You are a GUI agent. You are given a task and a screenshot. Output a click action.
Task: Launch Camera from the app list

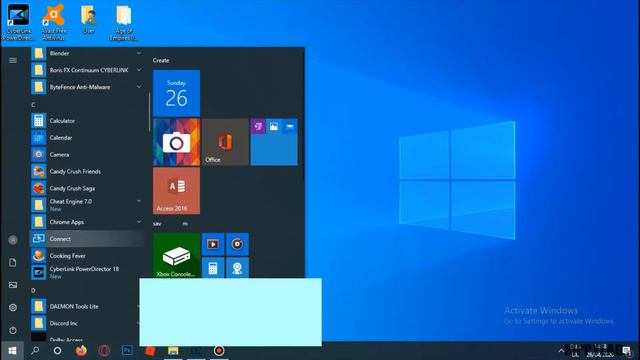[87, 154]
